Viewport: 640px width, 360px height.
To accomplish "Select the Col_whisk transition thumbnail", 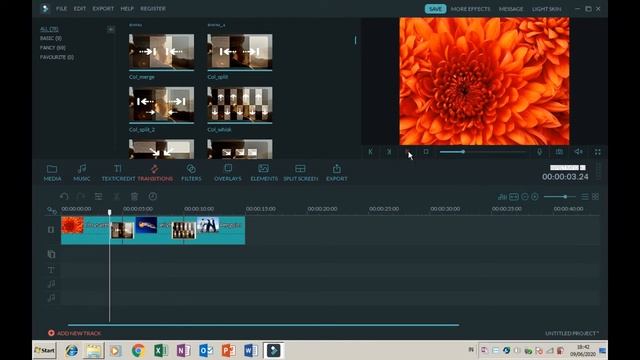I will (240, 104).
